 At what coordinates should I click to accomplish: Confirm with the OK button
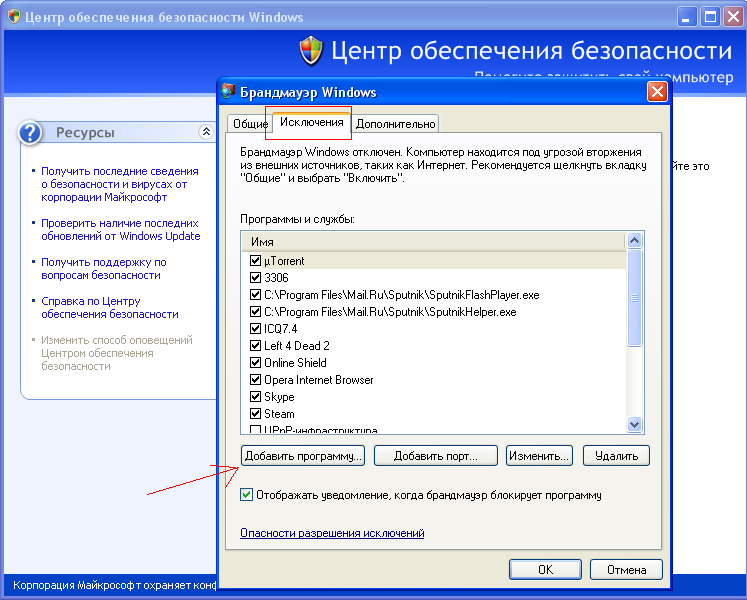(545, 569)
